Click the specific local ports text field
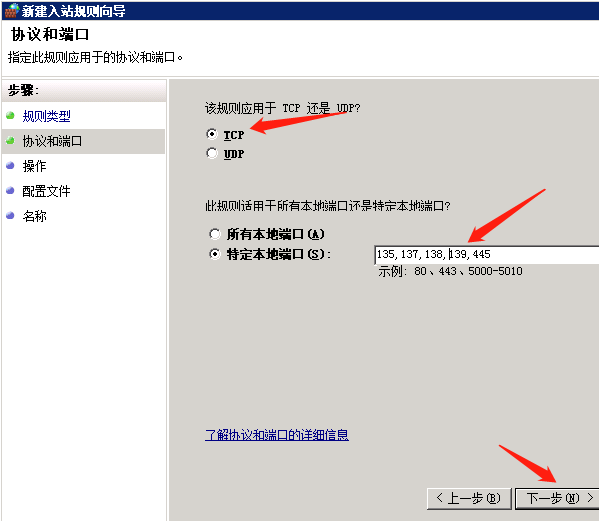The height and width of the screenshot is (521, 599). (x=486, y=254)
